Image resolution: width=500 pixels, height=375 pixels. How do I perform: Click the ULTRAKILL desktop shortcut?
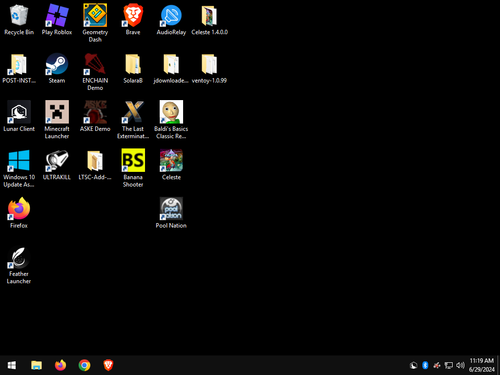(x=57, y=165)
